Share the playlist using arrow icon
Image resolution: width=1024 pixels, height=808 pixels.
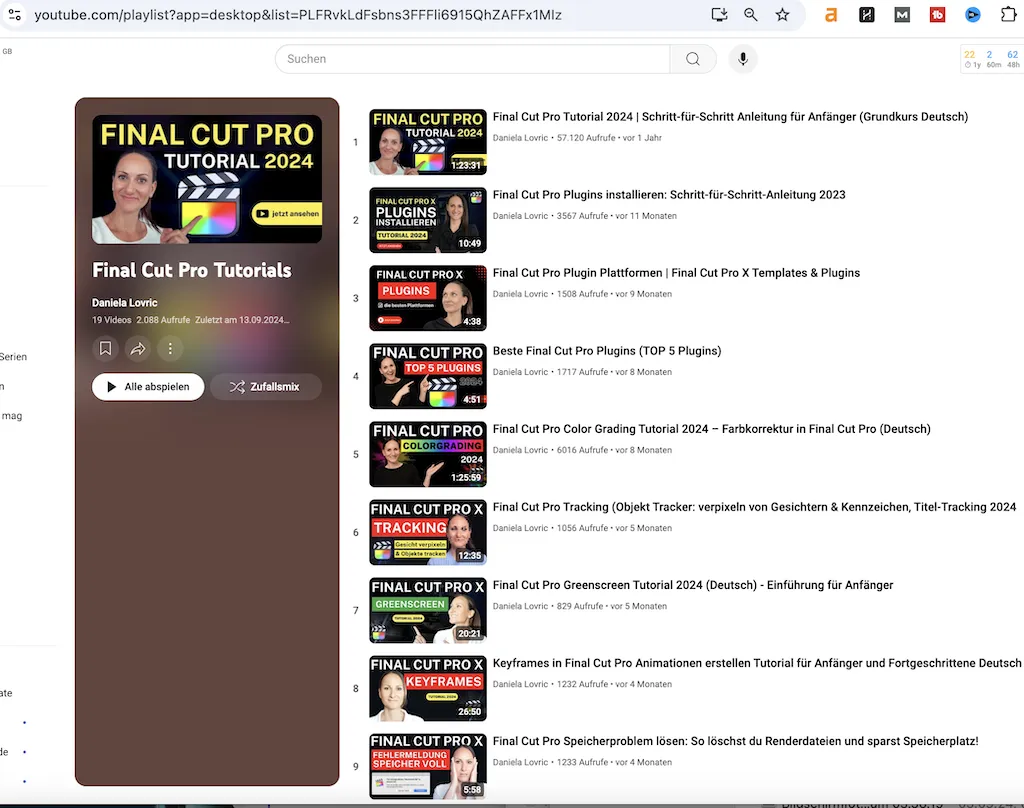138,349
